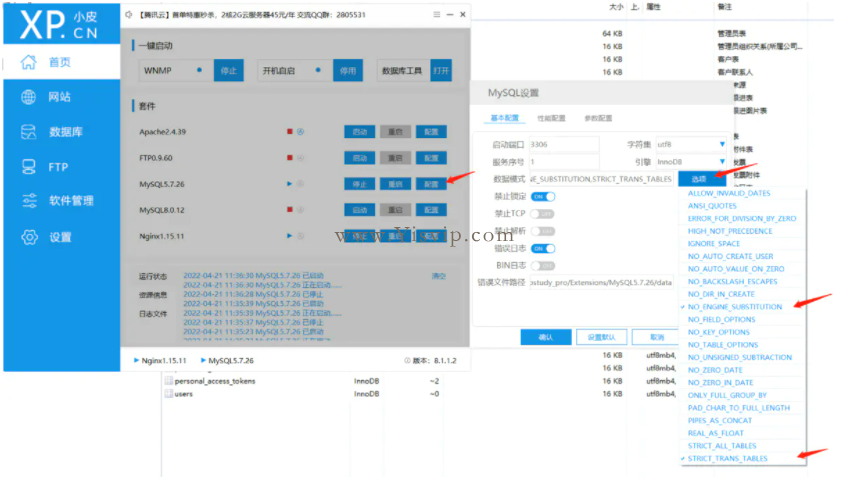Click the auto-start A icon for Nginx1.15.11

click(300, 236)
